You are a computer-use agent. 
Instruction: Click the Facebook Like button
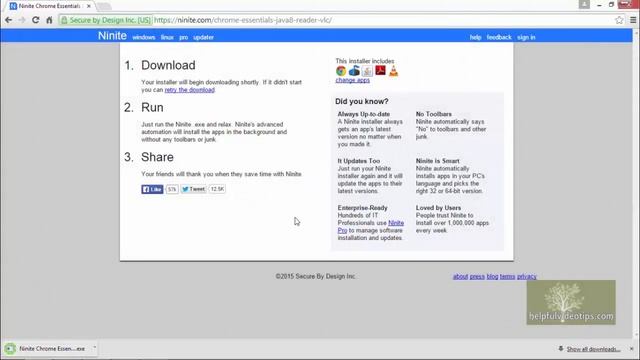pyautogui.click(x=152, y=189)
